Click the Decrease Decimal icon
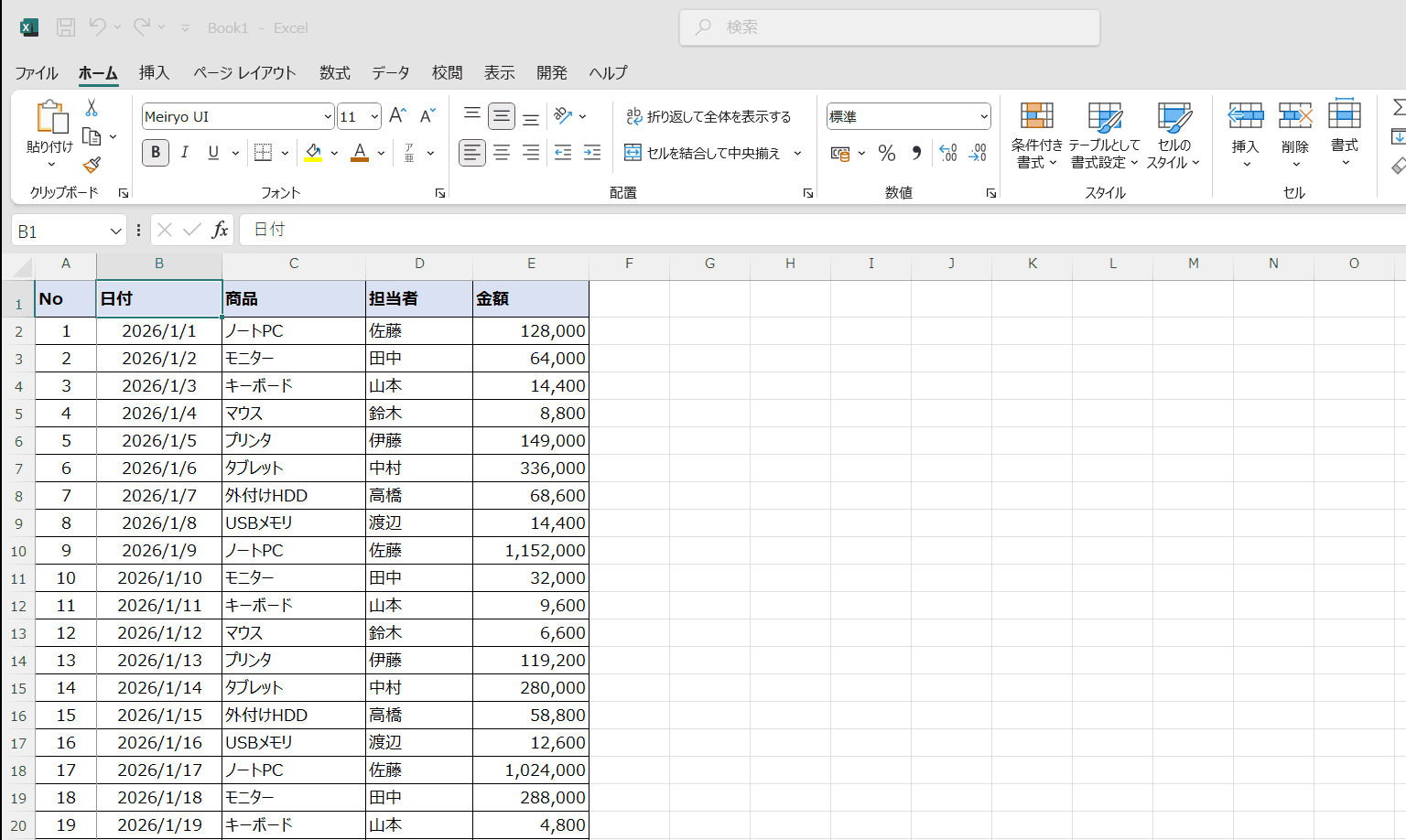The width and height of the screenshot is (1406, 840). (978, 153)
